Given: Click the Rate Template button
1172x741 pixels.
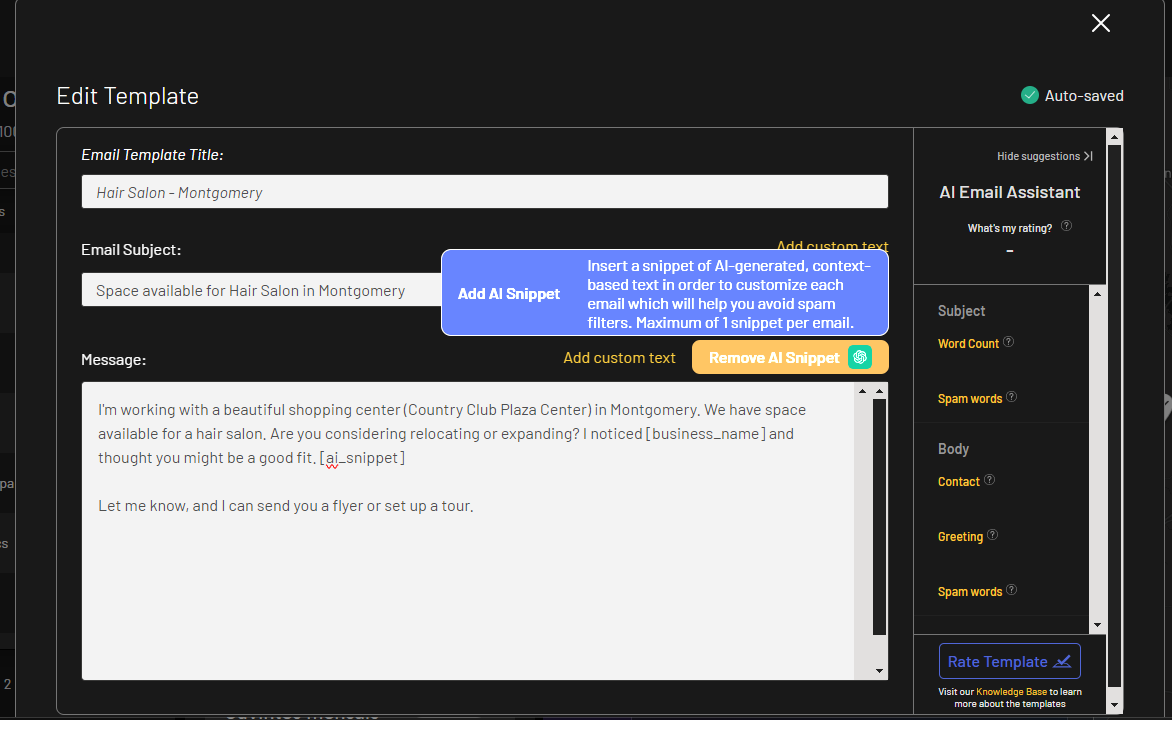Looking at the screenshot, I should [1009, 661].
